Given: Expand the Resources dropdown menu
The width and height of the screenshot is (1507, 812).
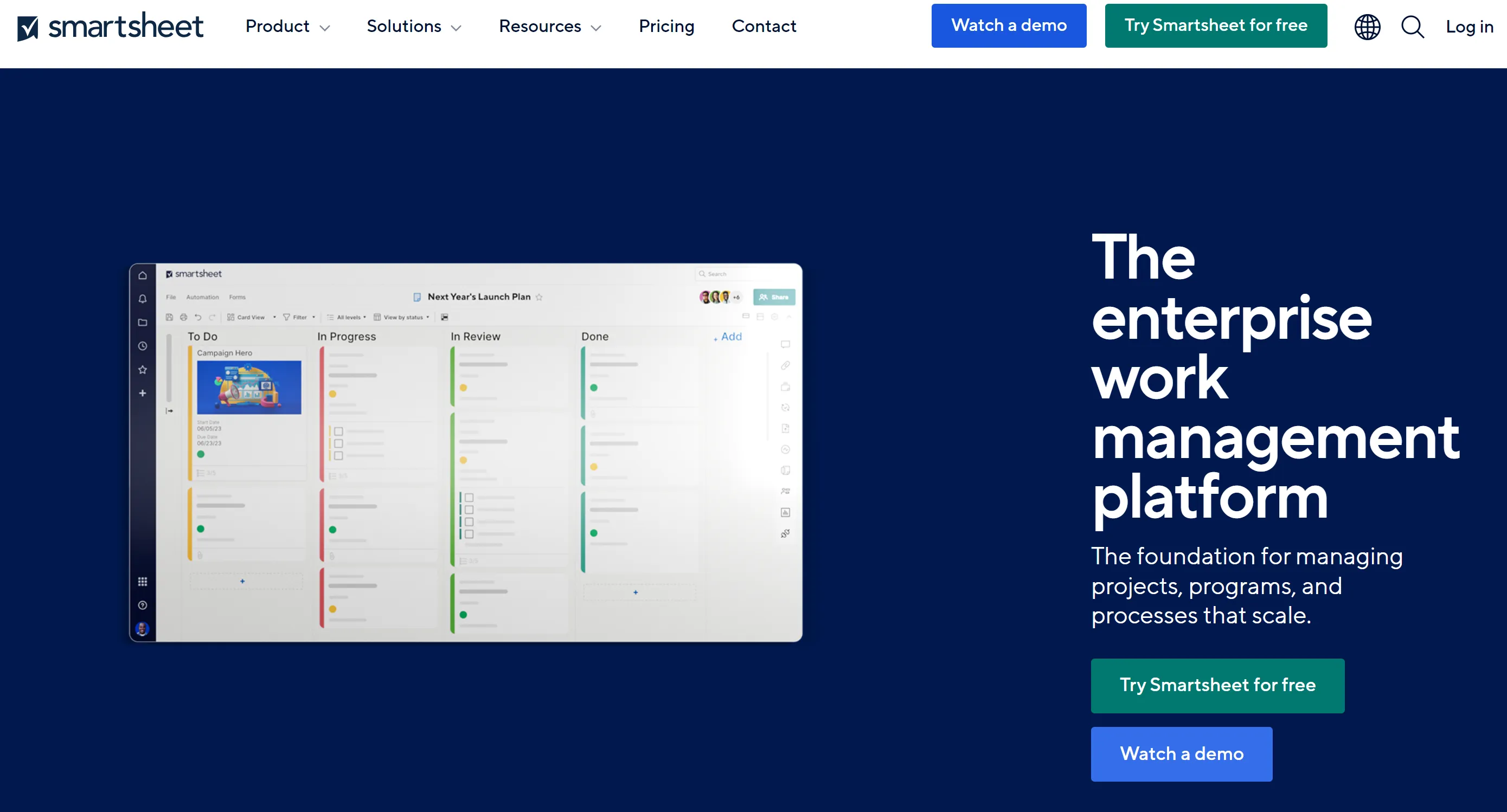Looking at the screenshot, I should pos(550,27).
